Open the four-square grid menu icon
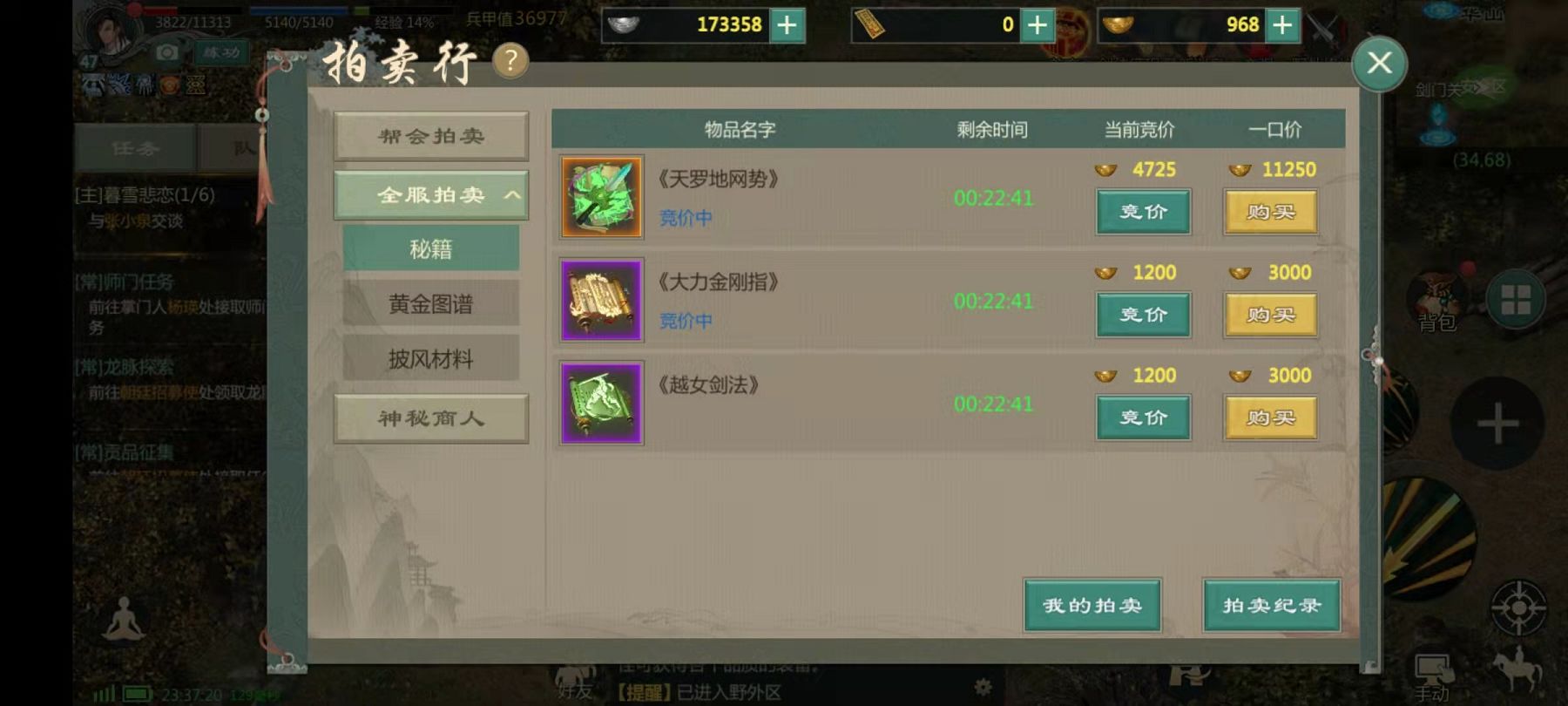The width and height of the screenshot is (1568, 706). (x=1516, y=300)
